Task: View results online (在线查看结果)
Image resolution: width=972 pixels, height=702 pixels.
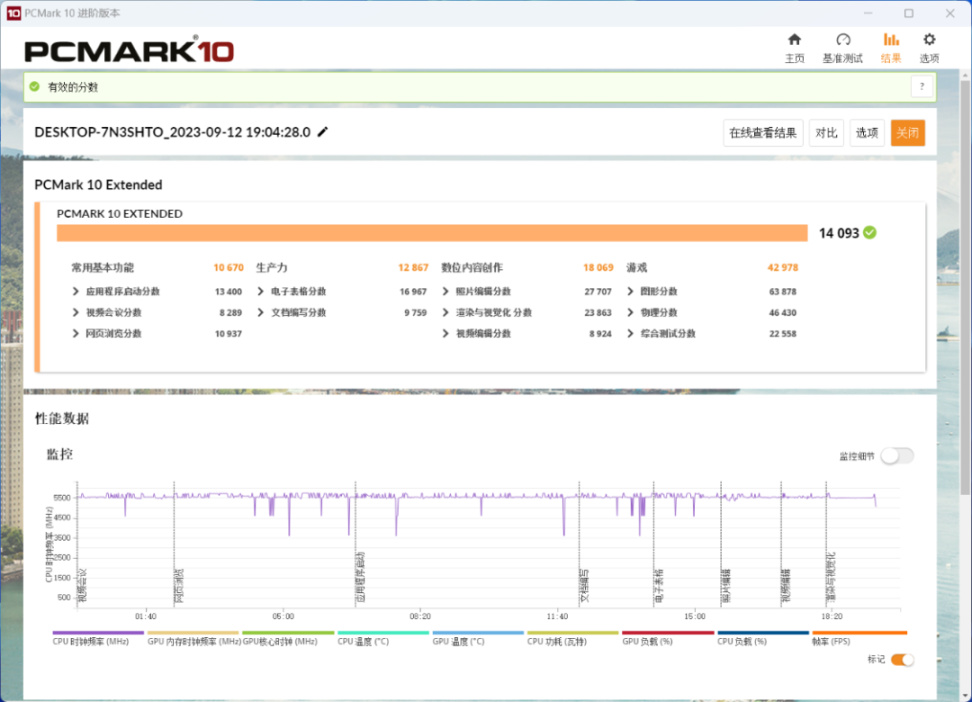Action: click(763, 133)
